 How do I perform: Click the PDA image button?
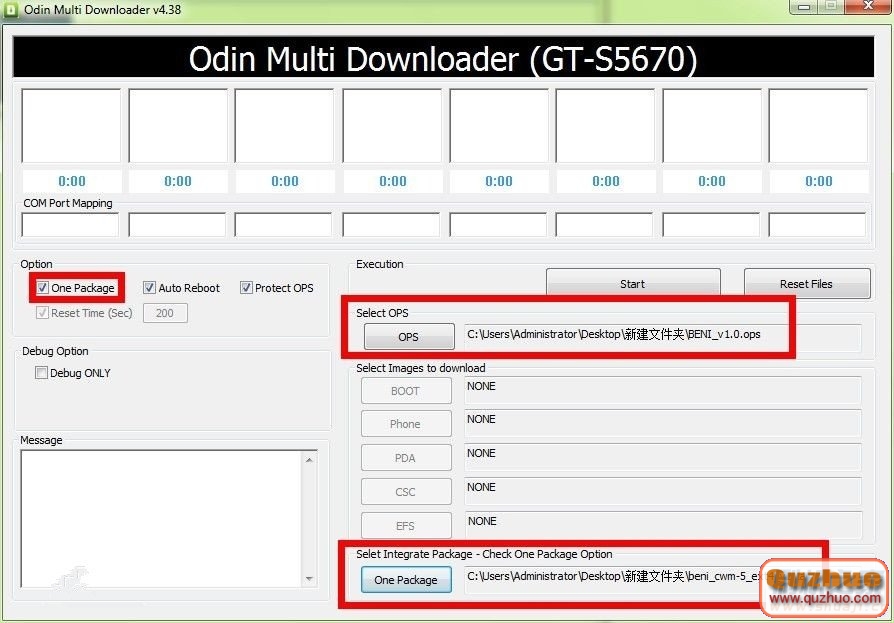(406, 458)
